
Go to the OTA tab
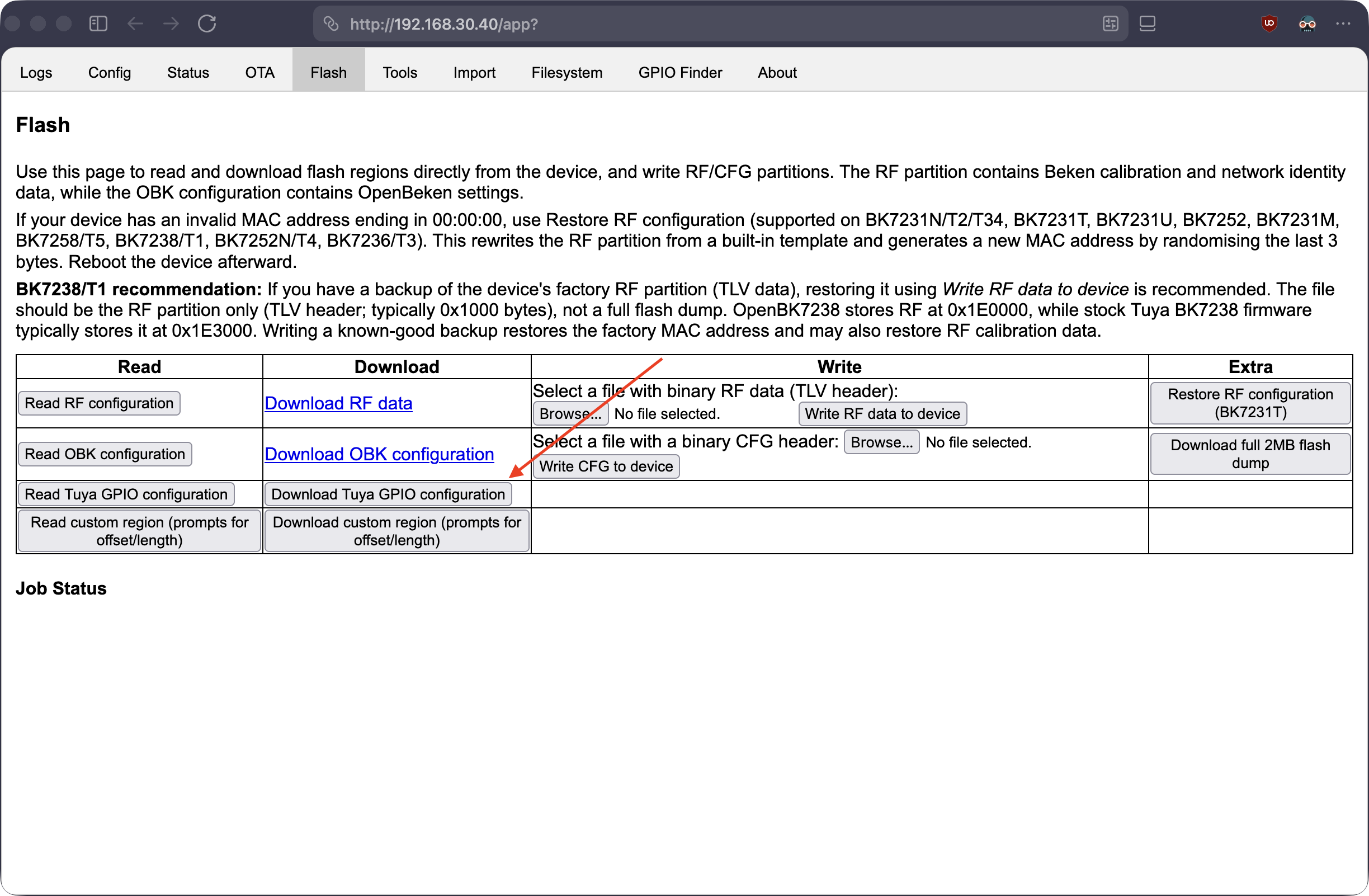pyautogui.click(x=259, y=73)
